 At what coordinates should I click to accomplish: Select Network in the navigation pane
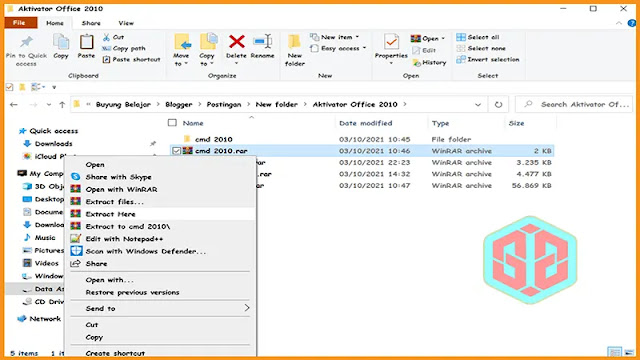[x=45, y=319]
